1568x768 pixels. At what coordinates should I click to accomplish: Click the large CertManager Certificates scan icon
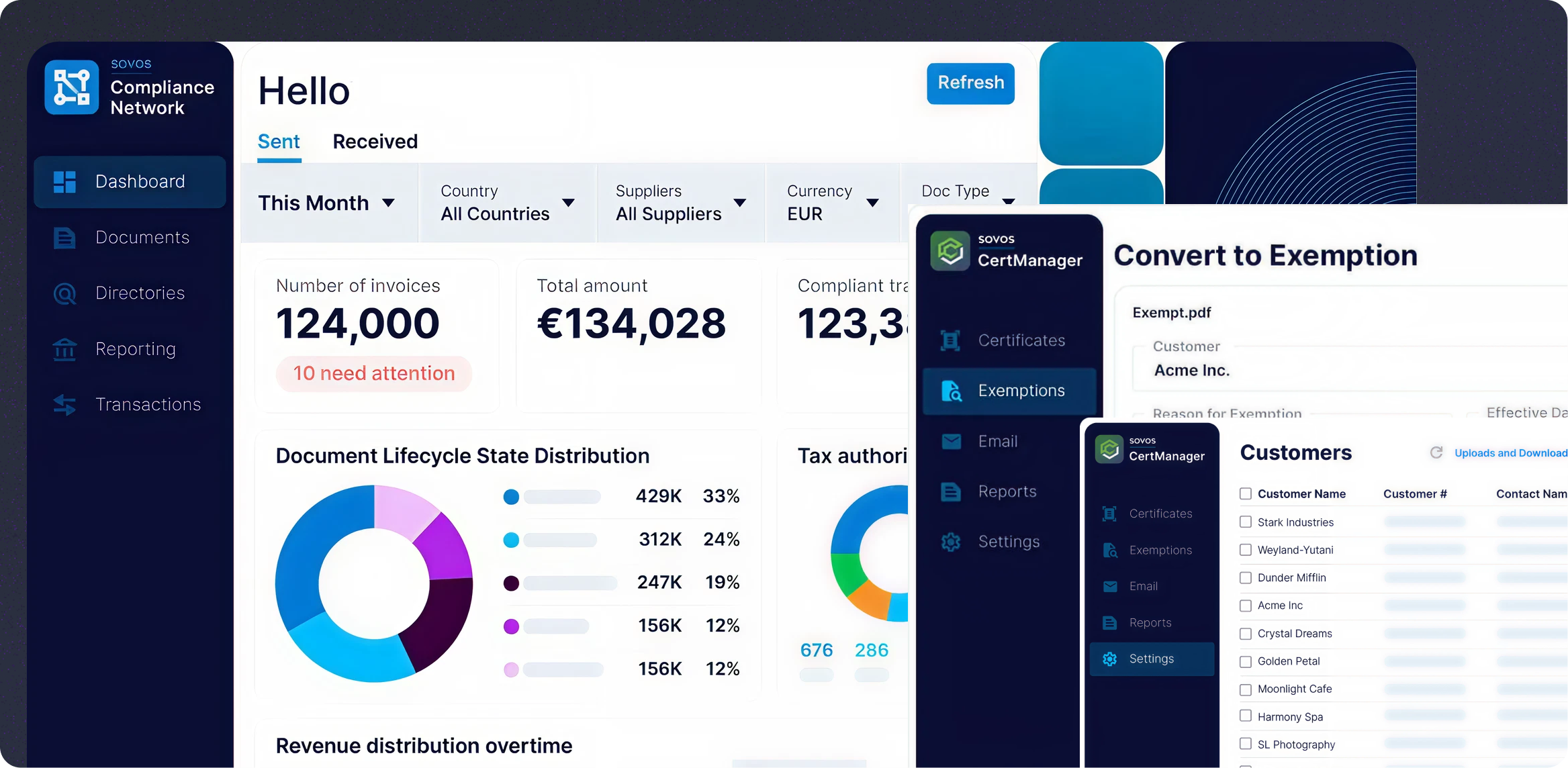[950, 340]
